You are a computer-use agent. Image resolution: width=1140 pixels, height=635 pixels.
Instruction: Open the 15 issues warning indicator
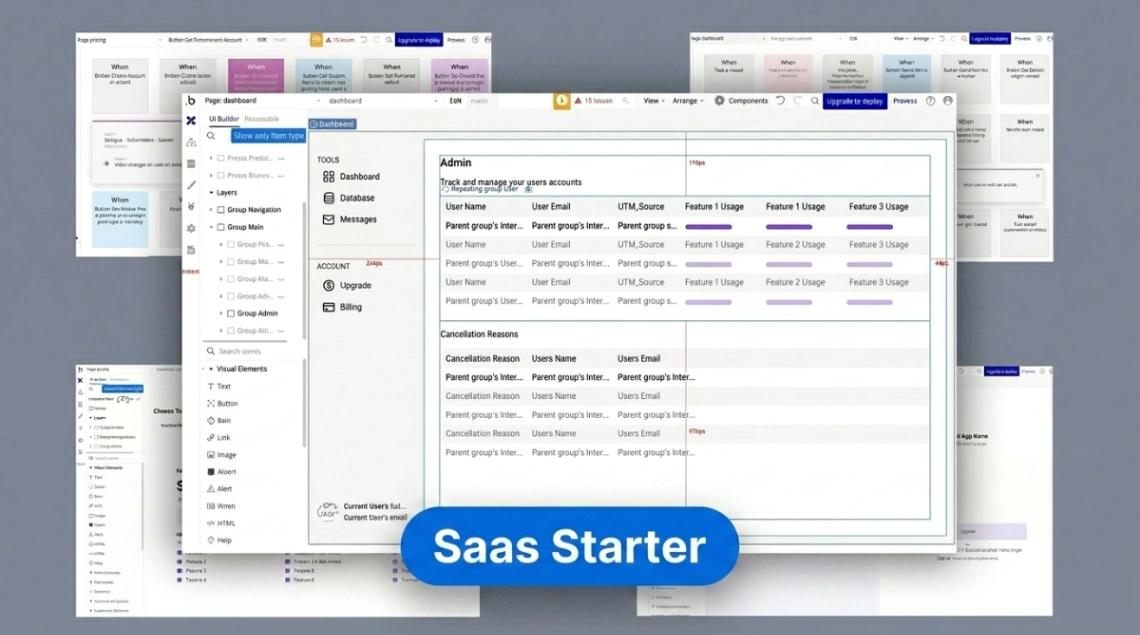coord(594,101)
